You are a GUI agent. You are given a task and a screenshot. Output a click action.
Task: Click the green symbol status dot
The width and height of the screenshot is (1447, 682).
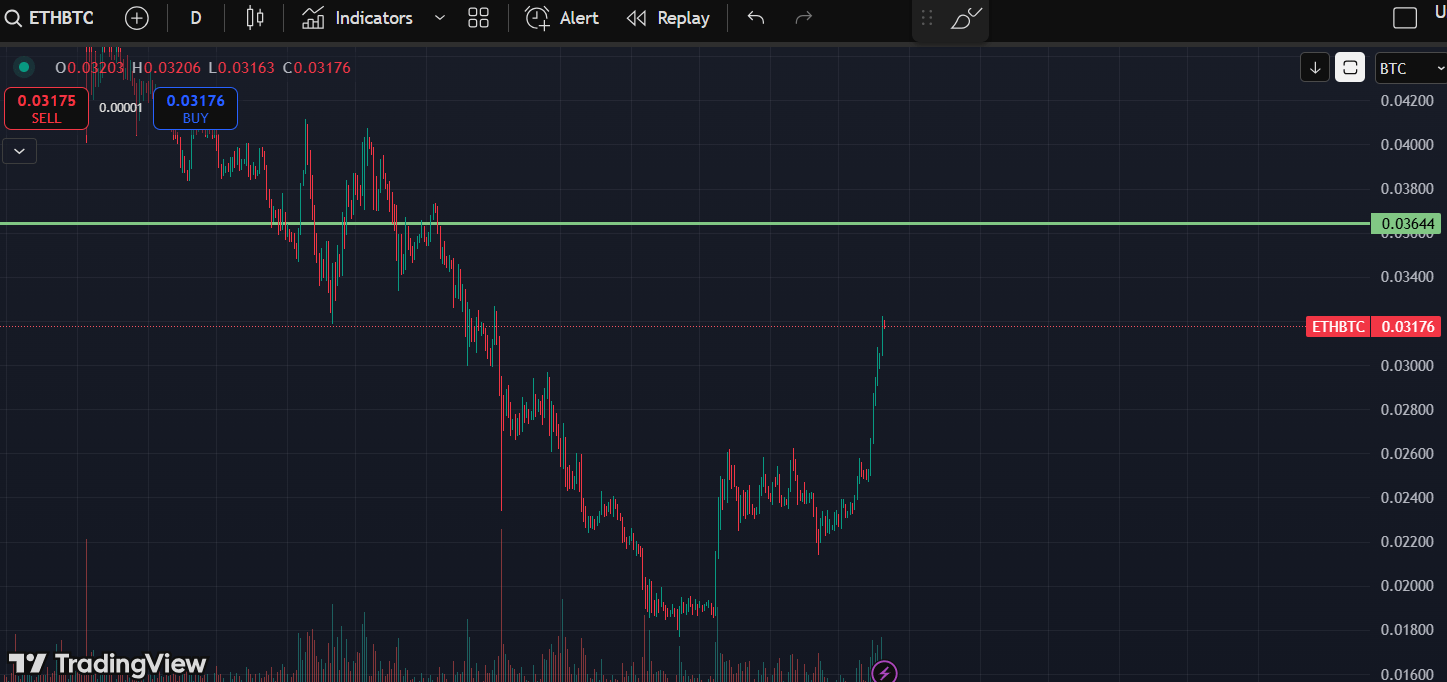(24, 68)
